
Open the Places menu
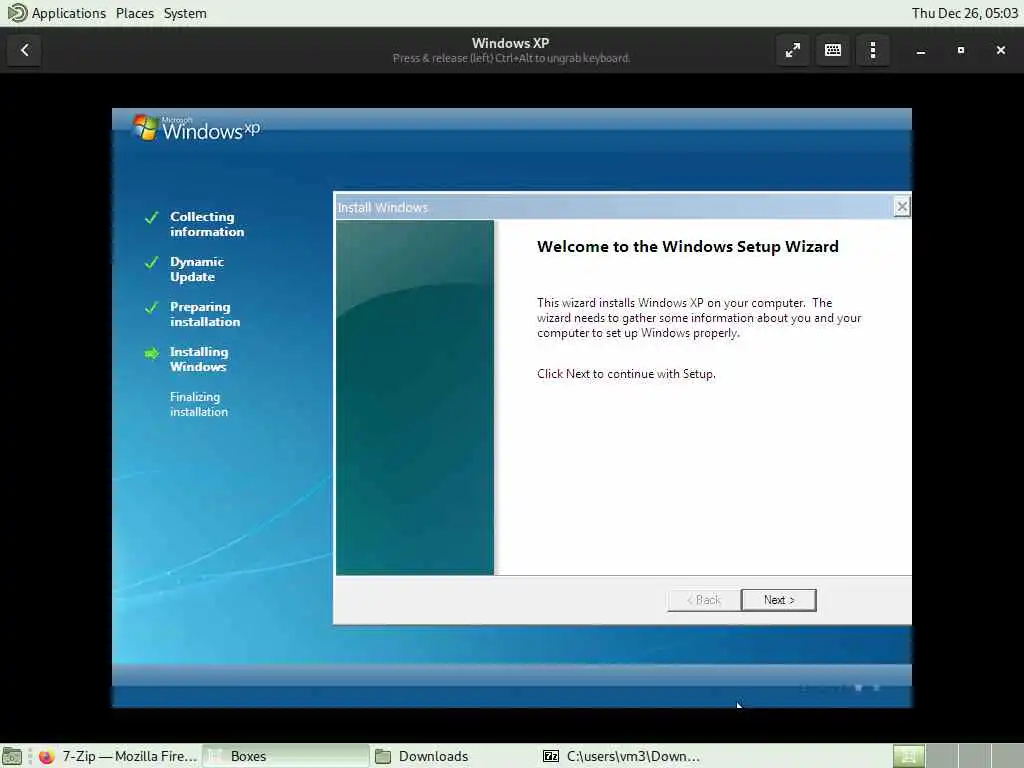(x=135, y=13)
